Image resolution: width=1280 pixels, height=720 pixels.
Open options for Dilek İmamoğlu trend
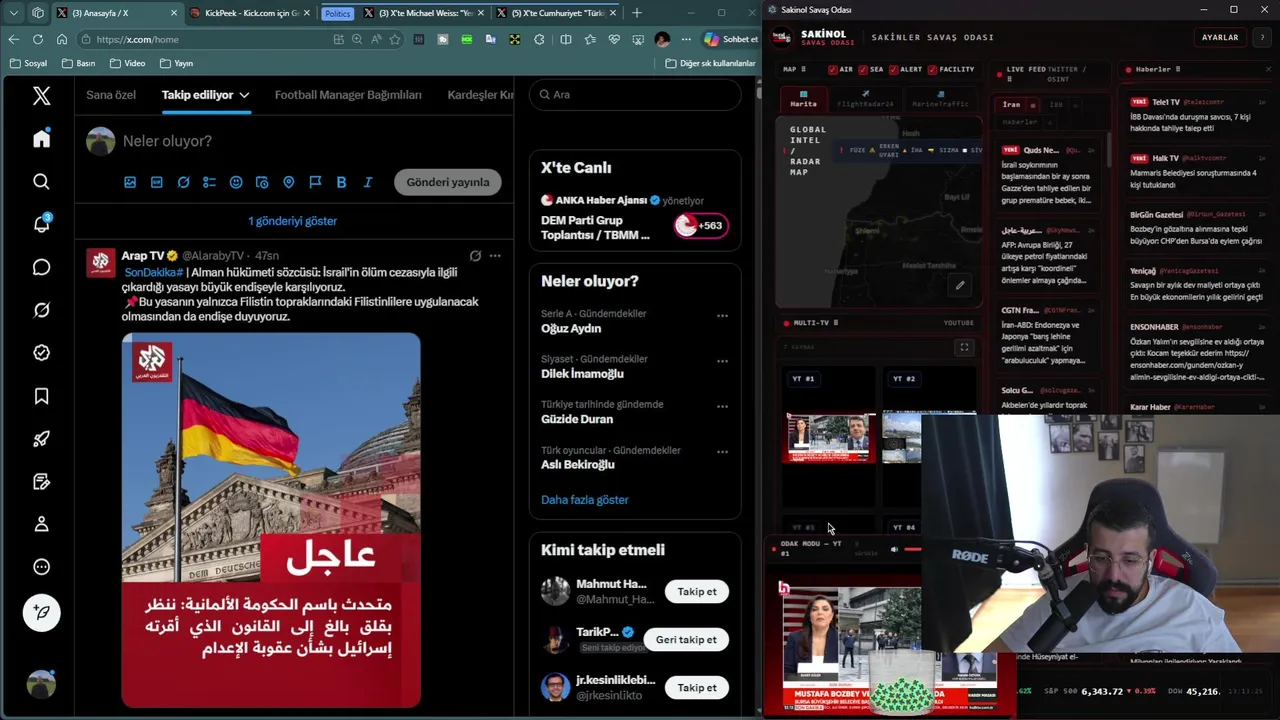tap(722, 361)
